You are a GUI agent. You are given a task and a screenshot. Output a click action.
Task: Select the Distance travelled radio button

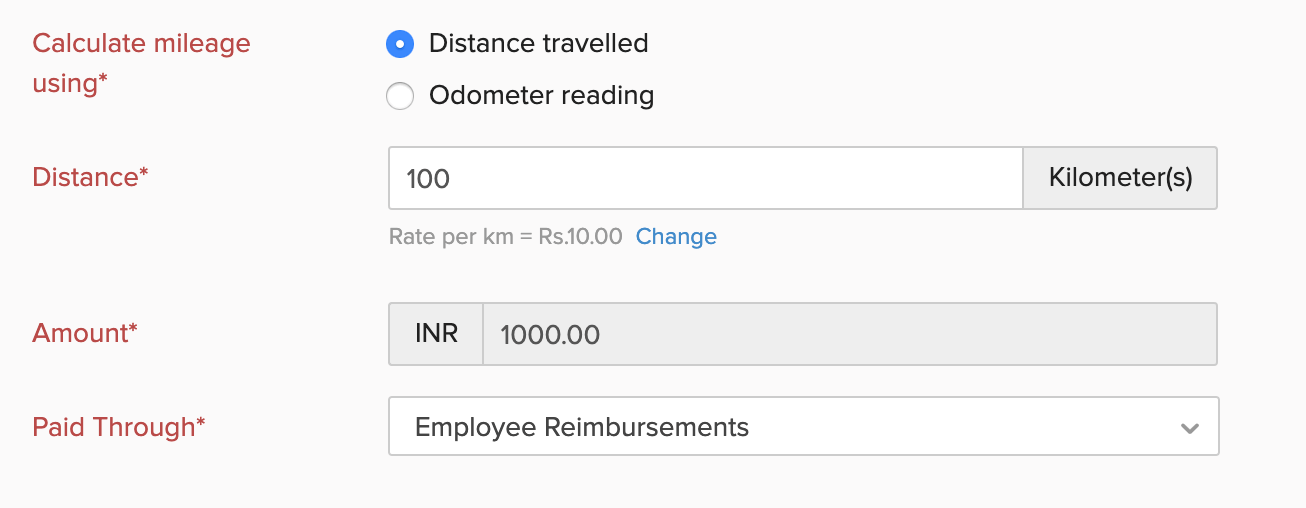tap(400, 44)
